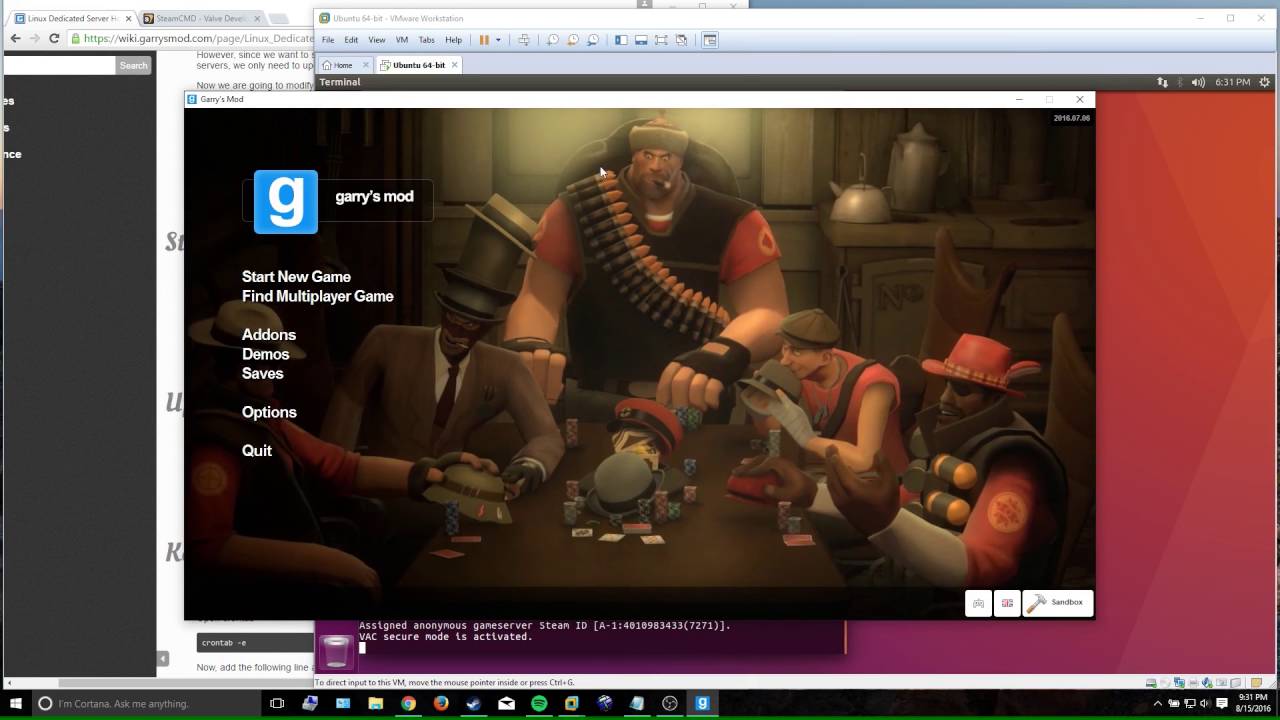Select the SteamCMD Valve Developer browser tab
Screen dimensions: 1280x720
(202, 18)
